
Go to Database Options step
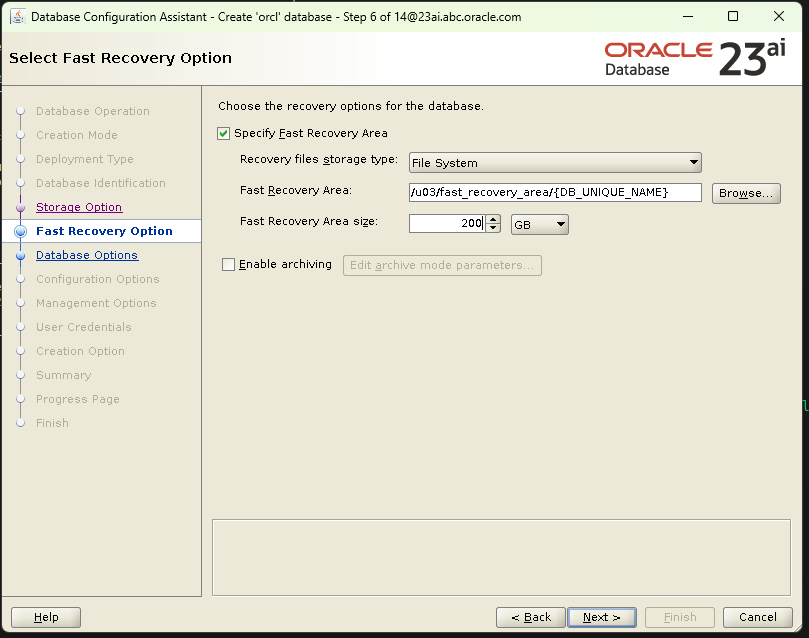point(87,255)
